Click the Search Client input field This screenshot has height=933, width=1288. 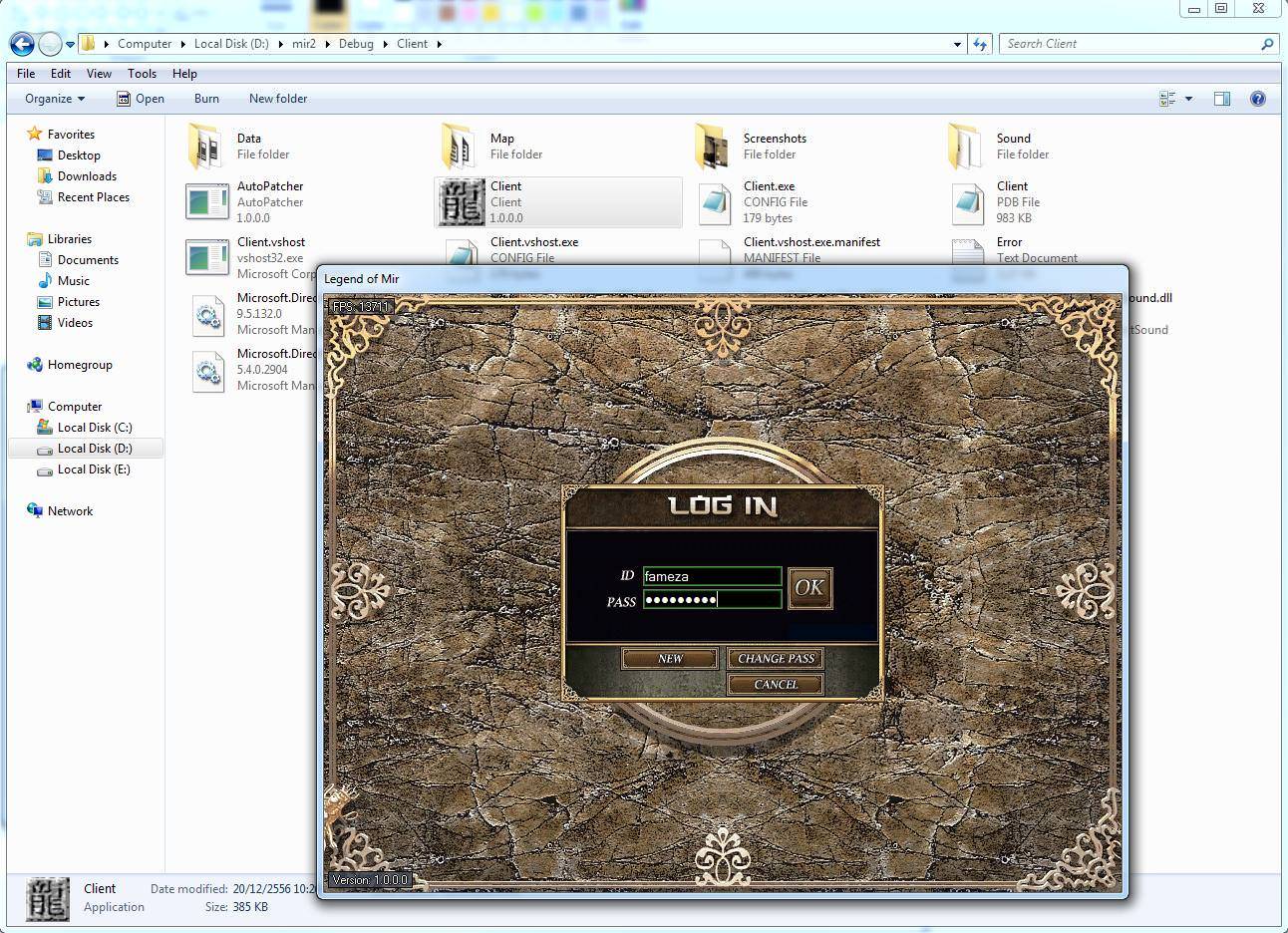pos(1128,44)
